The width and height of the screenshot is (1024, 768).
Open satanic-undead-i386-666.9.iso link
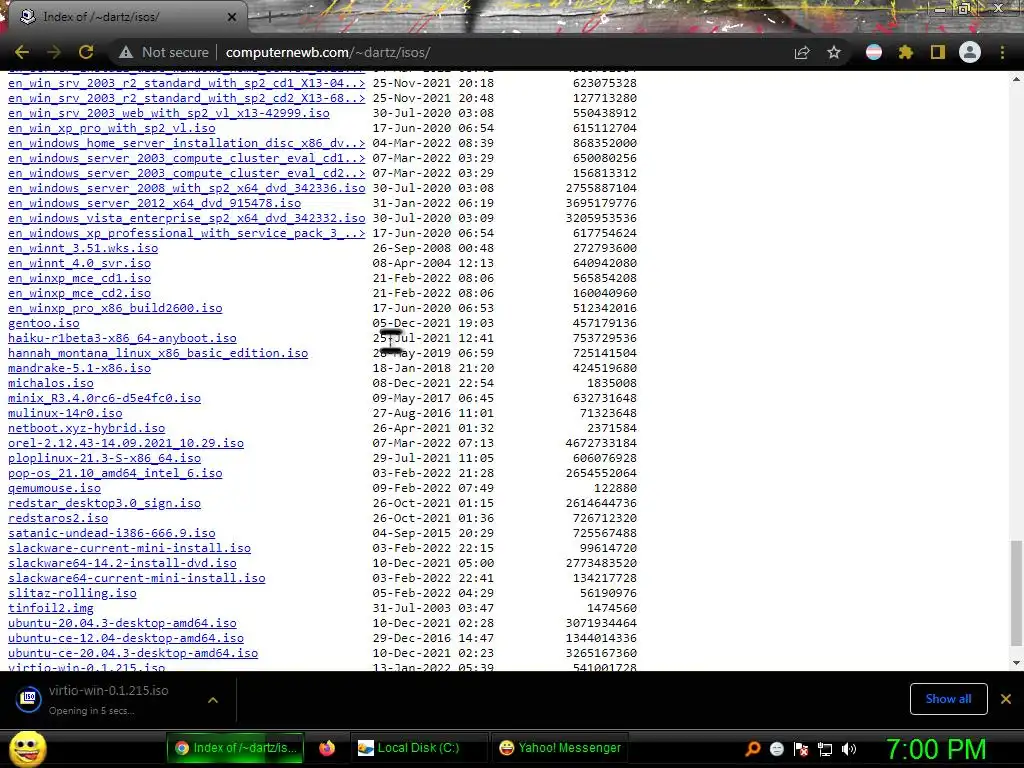(x=112, y=534)
